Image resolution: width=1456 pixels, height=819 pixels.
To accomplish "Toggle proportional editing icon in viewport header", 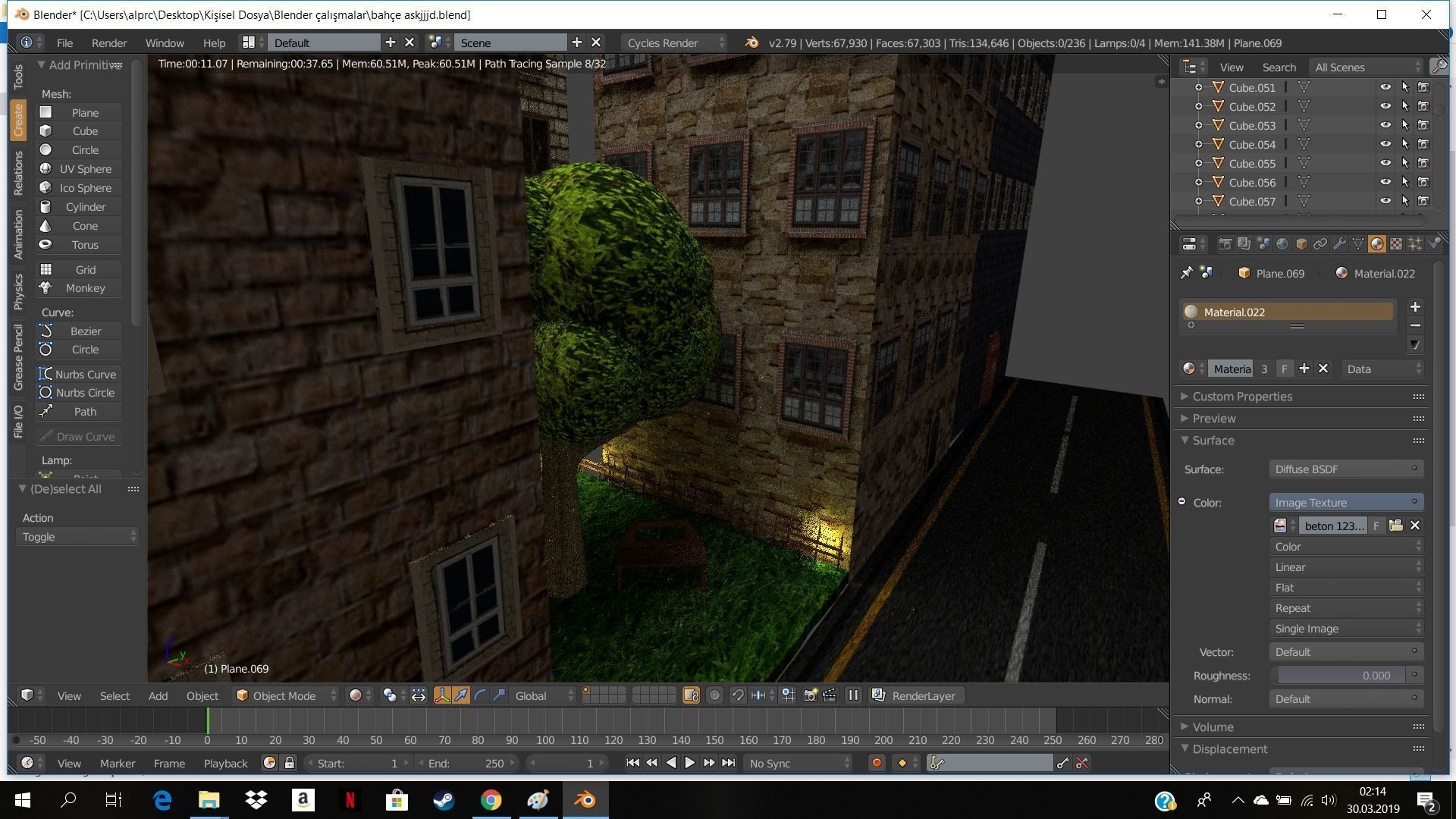I will click(714, 695).
